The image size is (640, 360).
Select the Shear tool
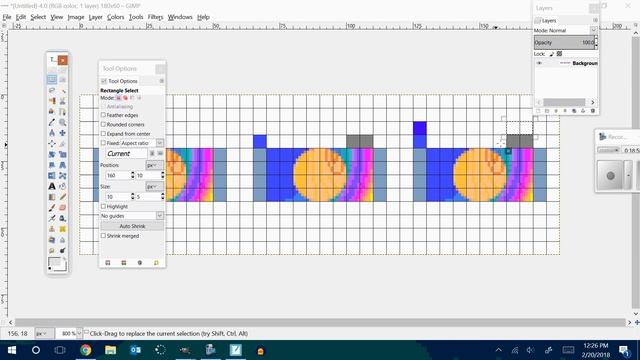pyautogui.click(x=52, y=165)
